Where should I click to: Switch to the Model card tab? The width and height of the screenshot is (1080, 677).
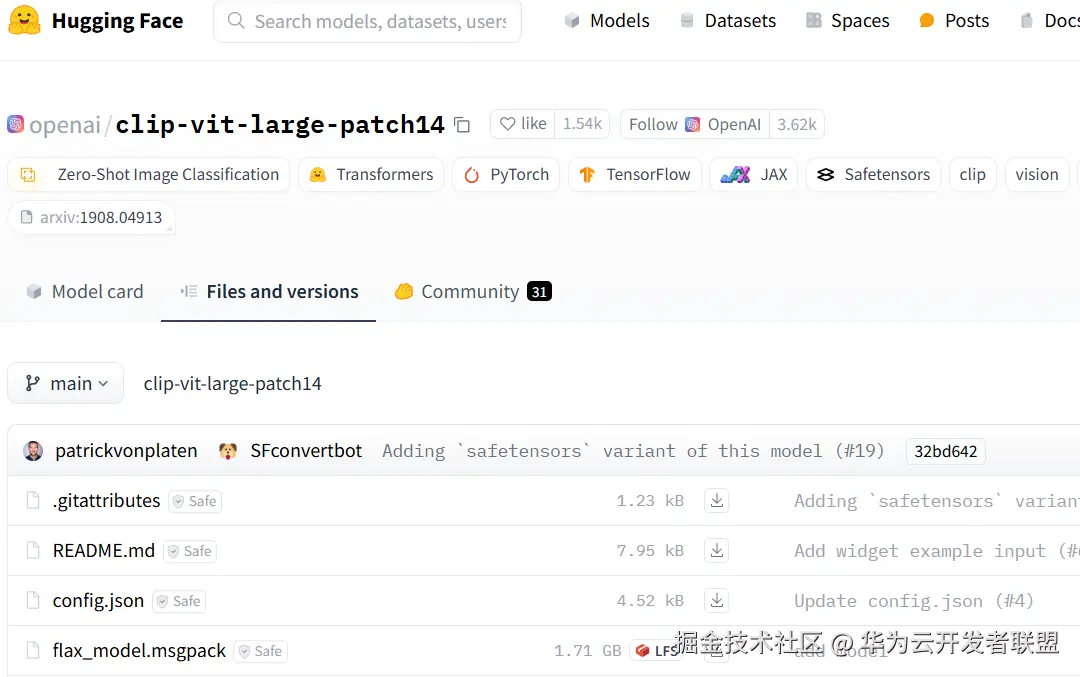tap(85, 292)
